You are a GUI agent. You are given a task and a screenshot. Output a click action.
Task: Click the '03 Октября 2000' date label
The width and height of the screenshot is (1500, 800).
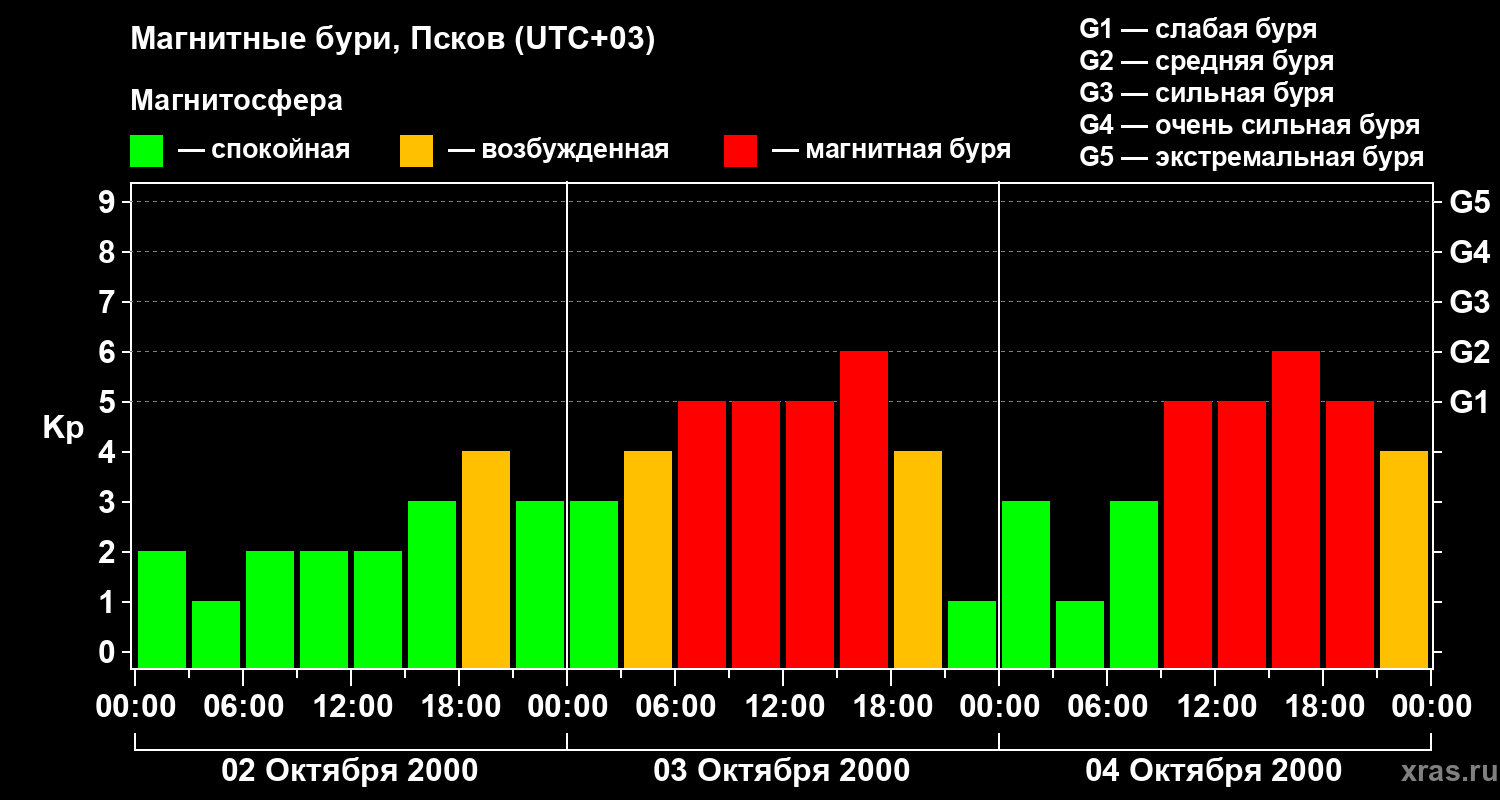click(782, 771)
